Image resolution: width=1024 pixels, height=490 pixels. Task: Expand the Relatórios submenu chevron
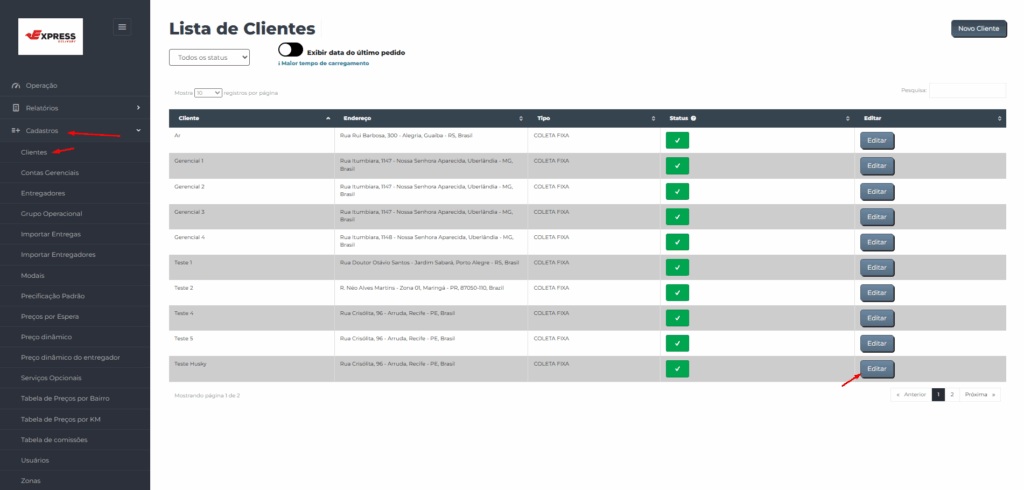tap(138, 108)
